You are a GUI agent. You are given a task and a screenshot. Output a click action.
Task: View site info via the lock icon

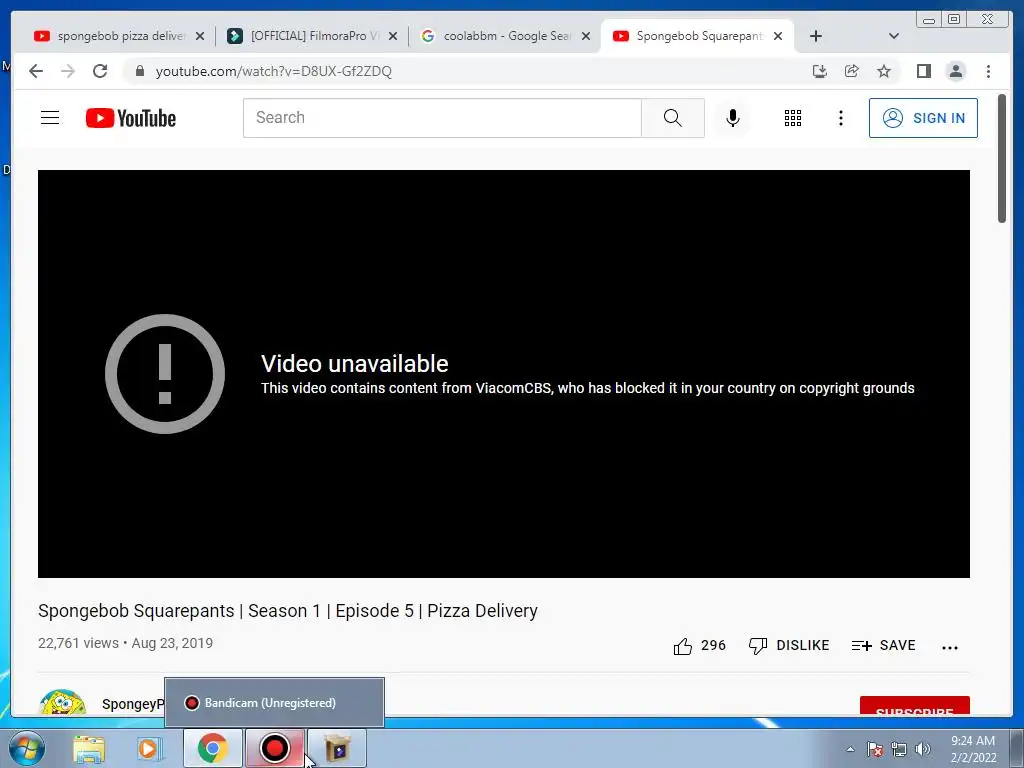tap(139, 71)
